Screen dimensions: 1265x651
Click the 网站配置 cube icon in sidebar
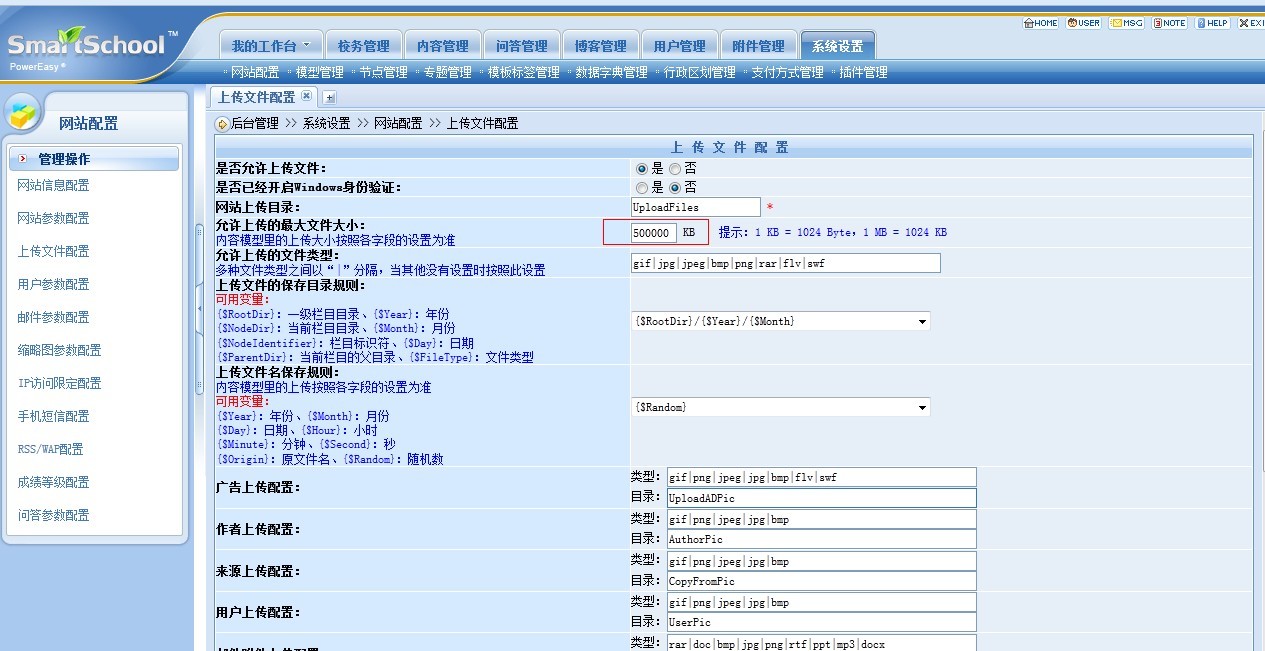coord(23,115)
